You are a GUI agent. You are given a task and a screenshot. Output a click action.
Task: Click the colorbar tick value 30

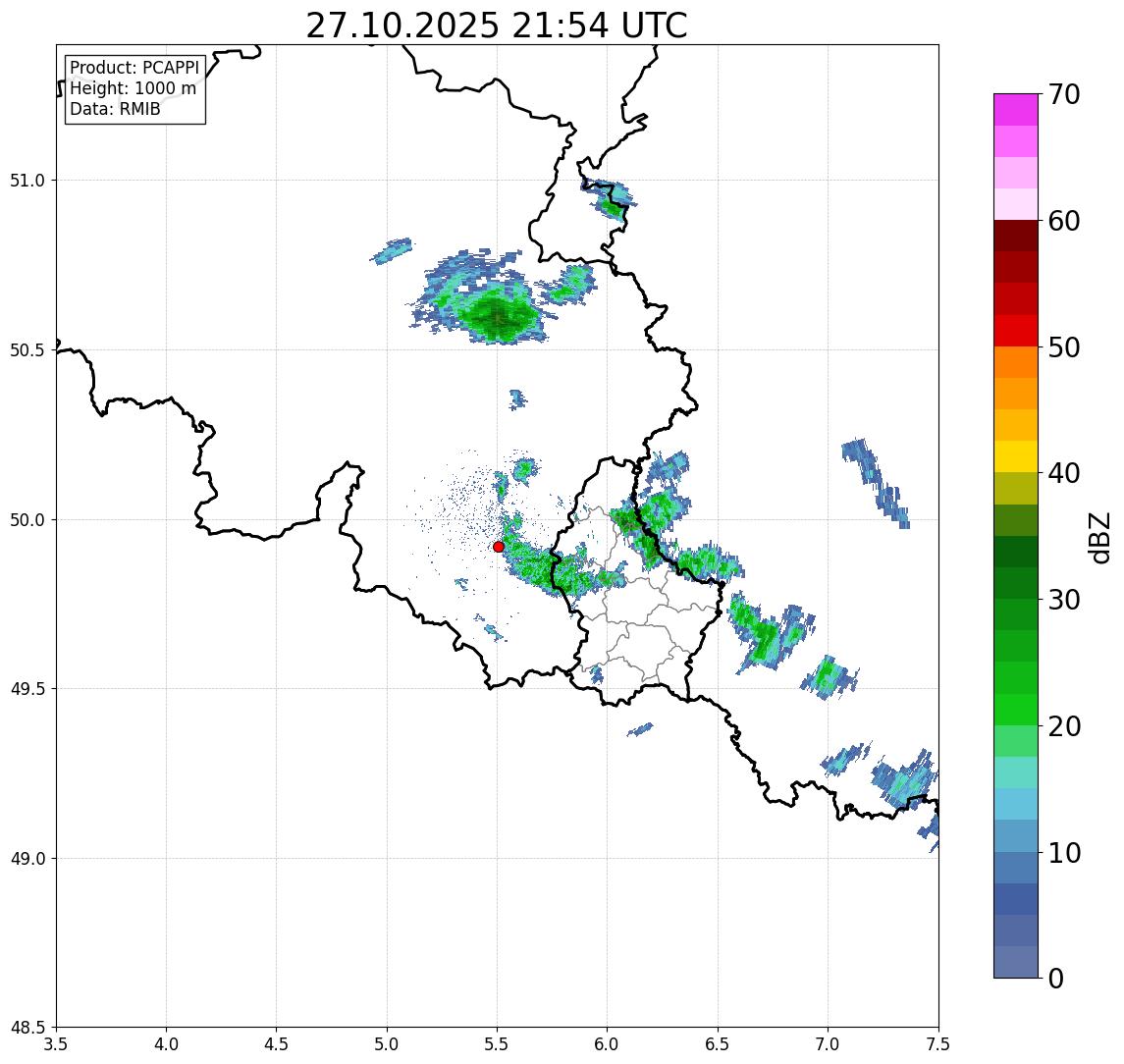tap(1063, 600)
